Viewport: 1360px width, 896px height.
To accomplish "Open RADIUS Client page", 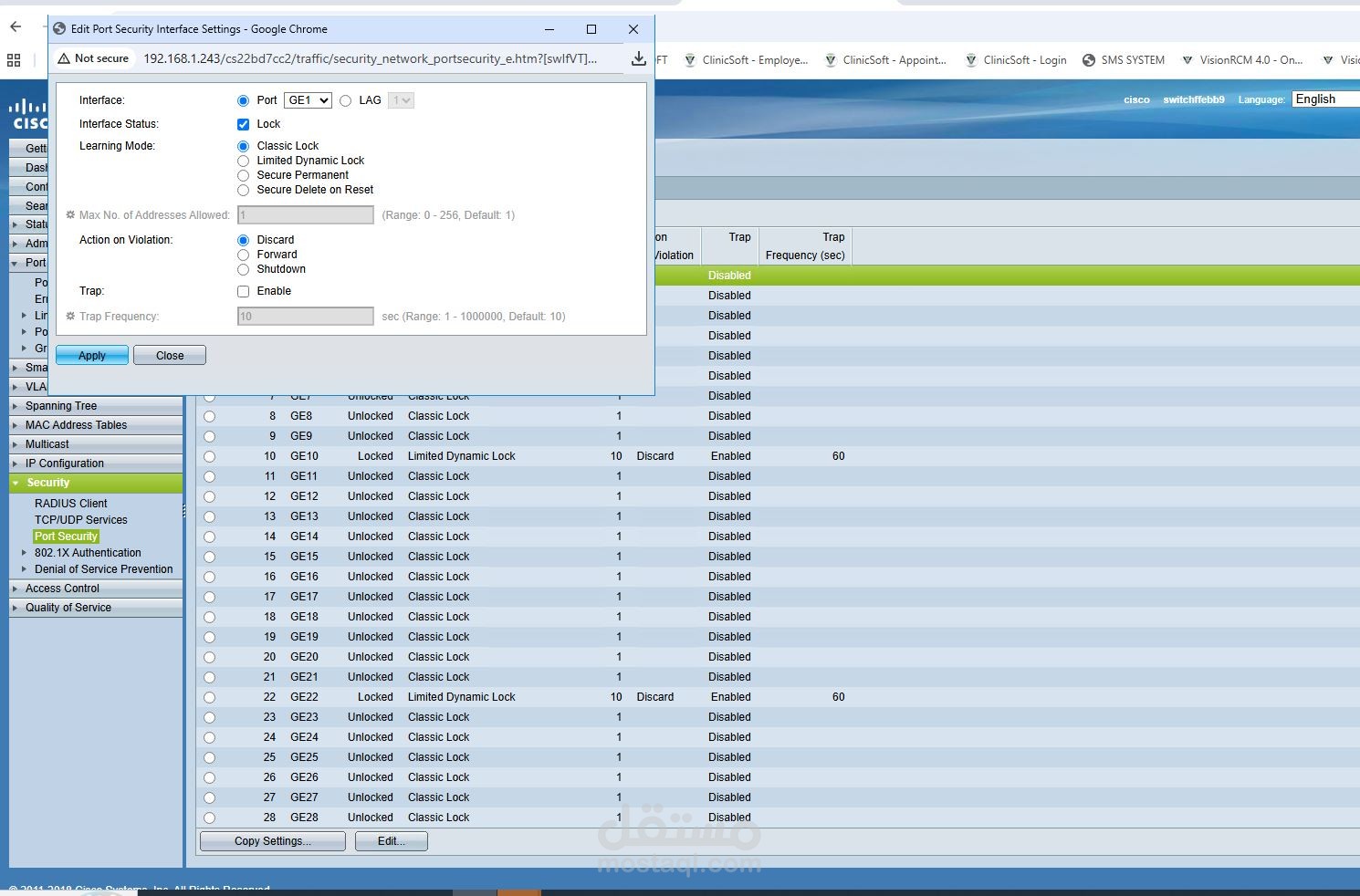I will point(70,504).
